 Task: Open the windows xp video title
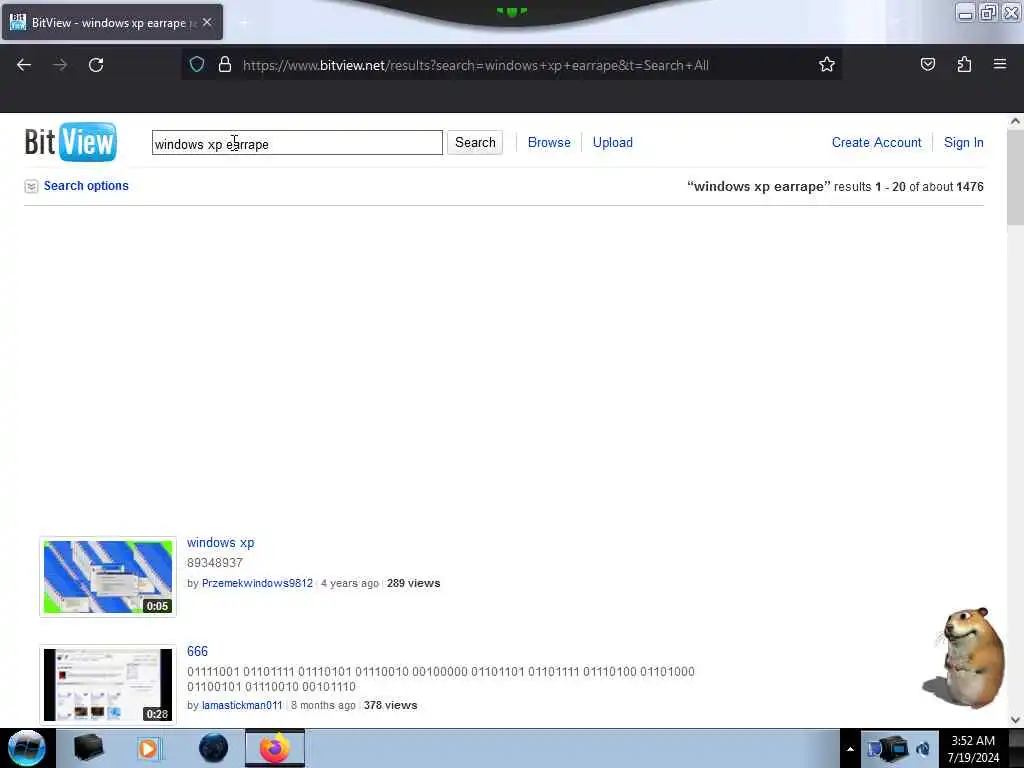coord(221,543)
